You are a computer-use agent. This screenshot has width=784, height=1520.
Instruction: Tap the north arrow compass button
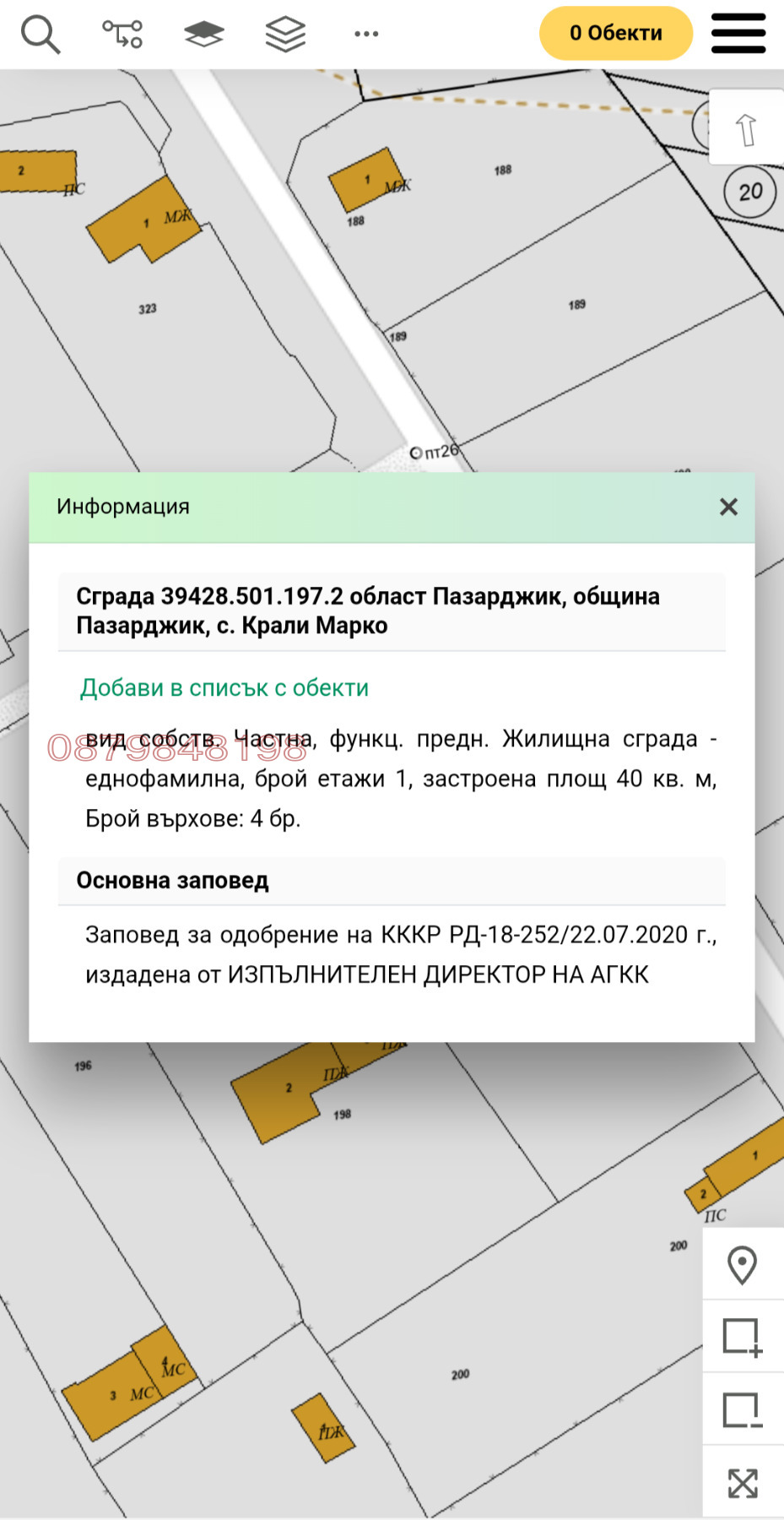pos(746,129)
